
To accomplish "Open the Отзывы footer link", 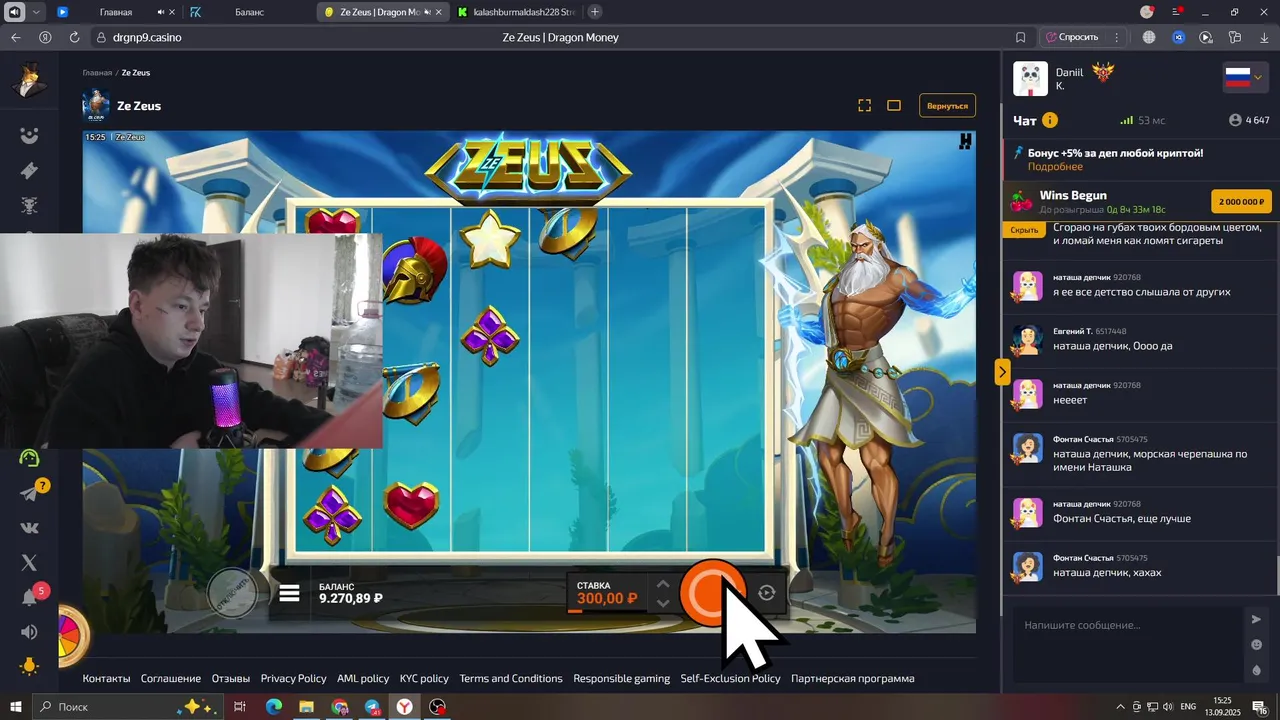I will [231, 678].
